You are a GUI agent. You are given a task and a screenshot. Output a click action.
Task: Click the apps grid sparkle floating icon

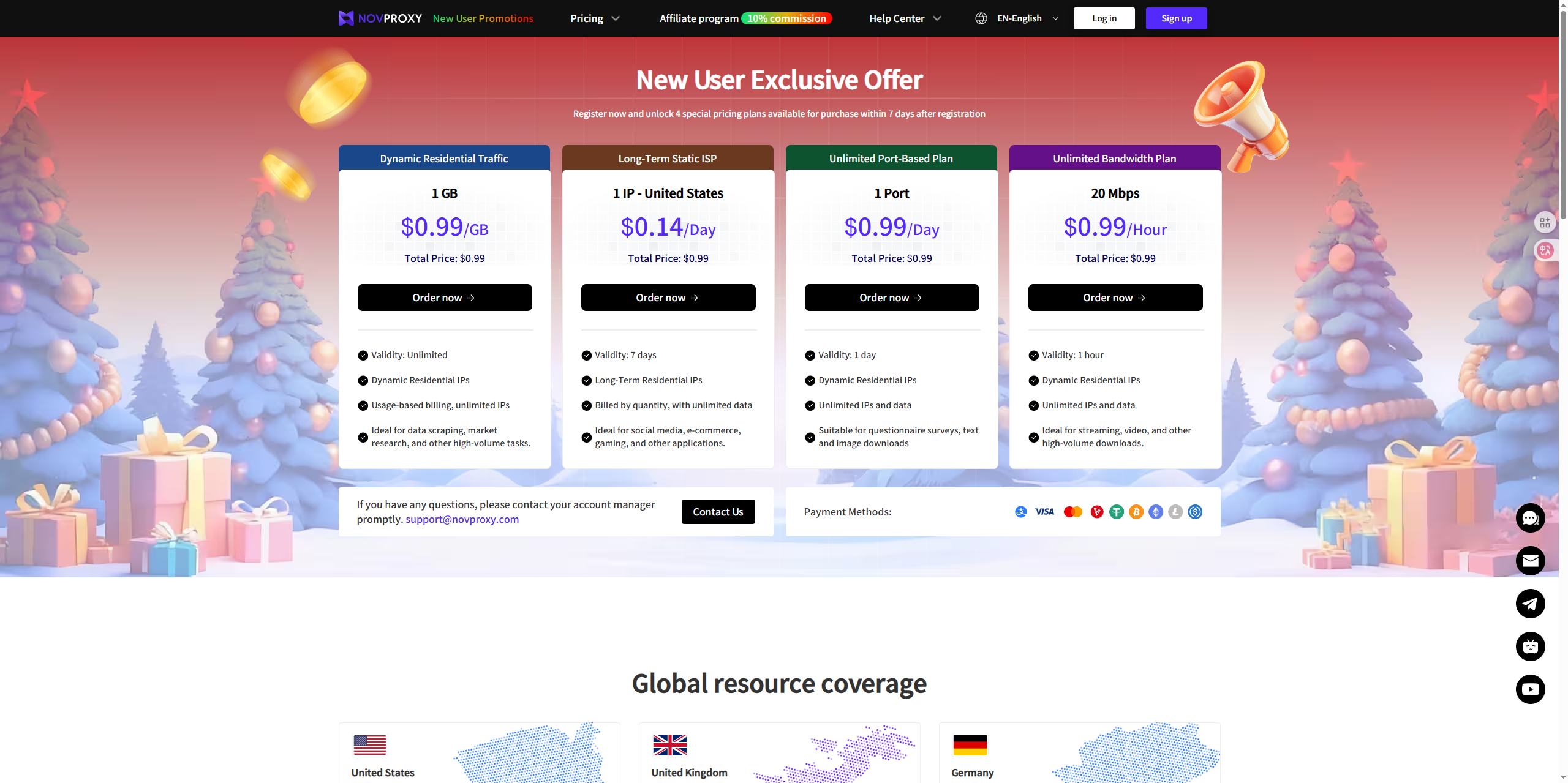tap(1545, 222)
